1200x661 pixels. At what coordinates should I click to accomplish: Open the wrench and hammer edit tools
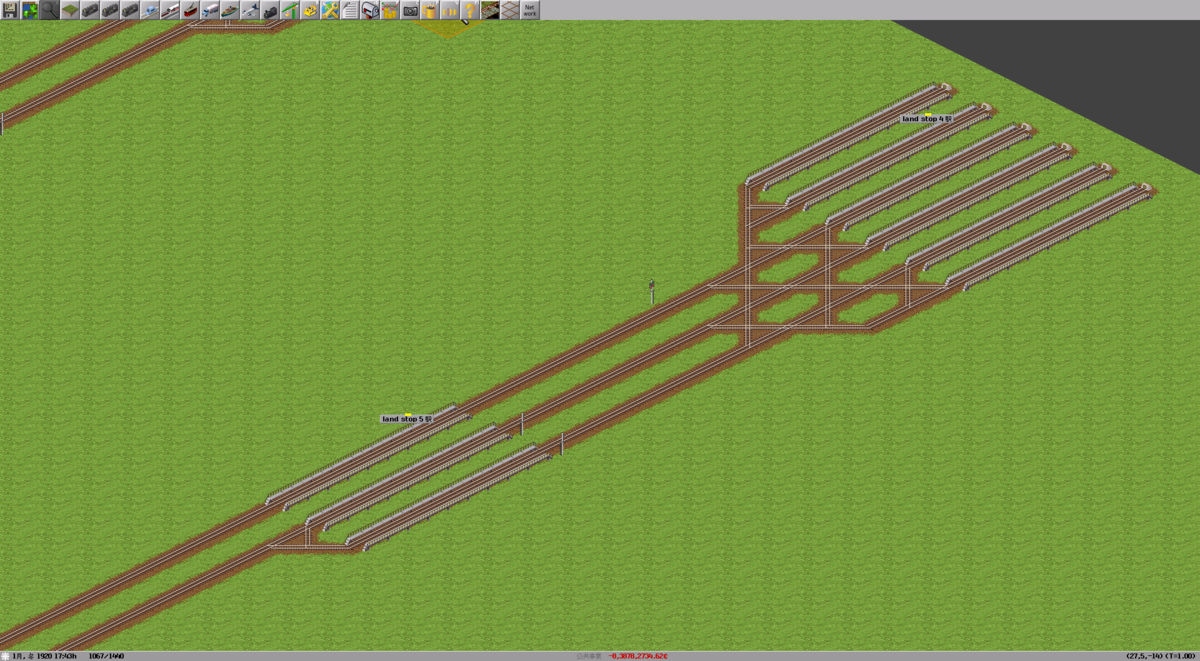point(330,10)
